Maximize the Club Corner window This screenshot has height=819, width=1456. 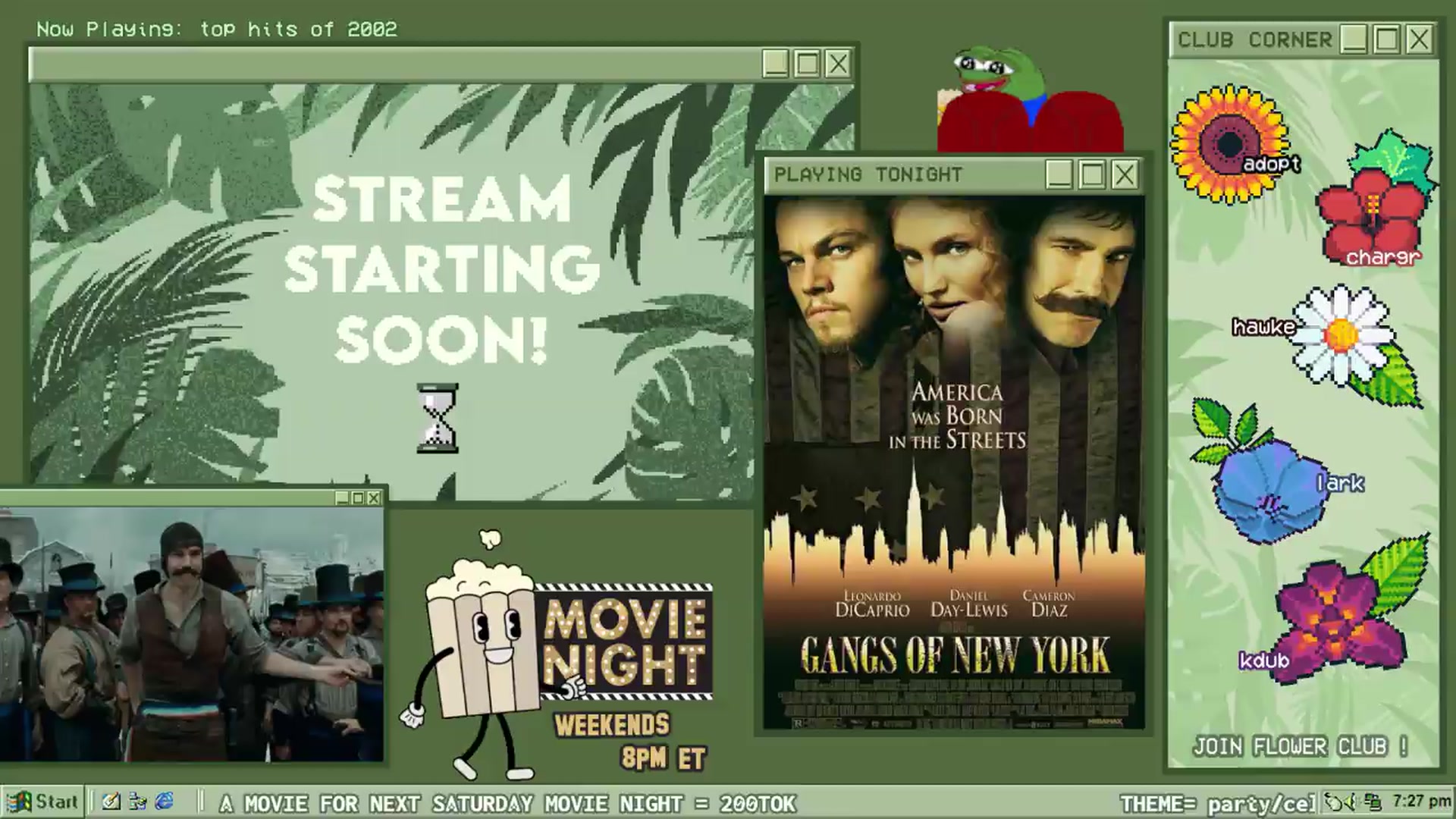point(1386,39)
